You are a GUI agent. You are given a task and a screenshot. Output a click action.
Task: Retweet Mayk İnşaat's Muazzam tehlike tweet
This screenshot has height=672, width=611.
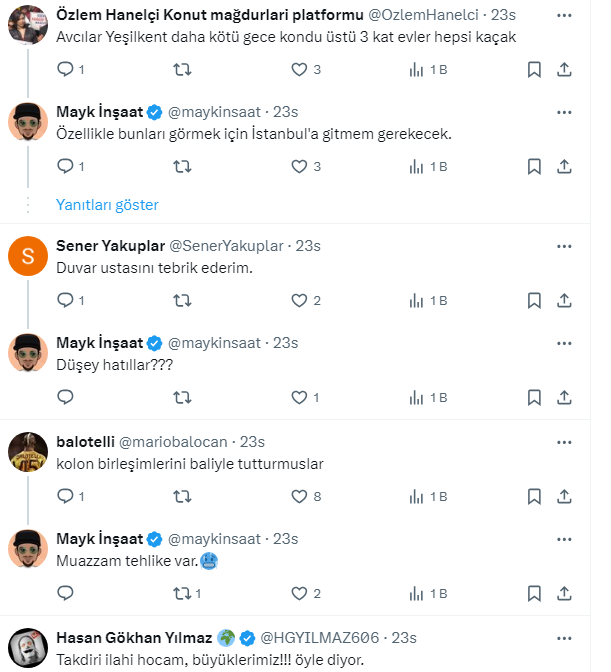pyautogui.click(x=182, y=593)
